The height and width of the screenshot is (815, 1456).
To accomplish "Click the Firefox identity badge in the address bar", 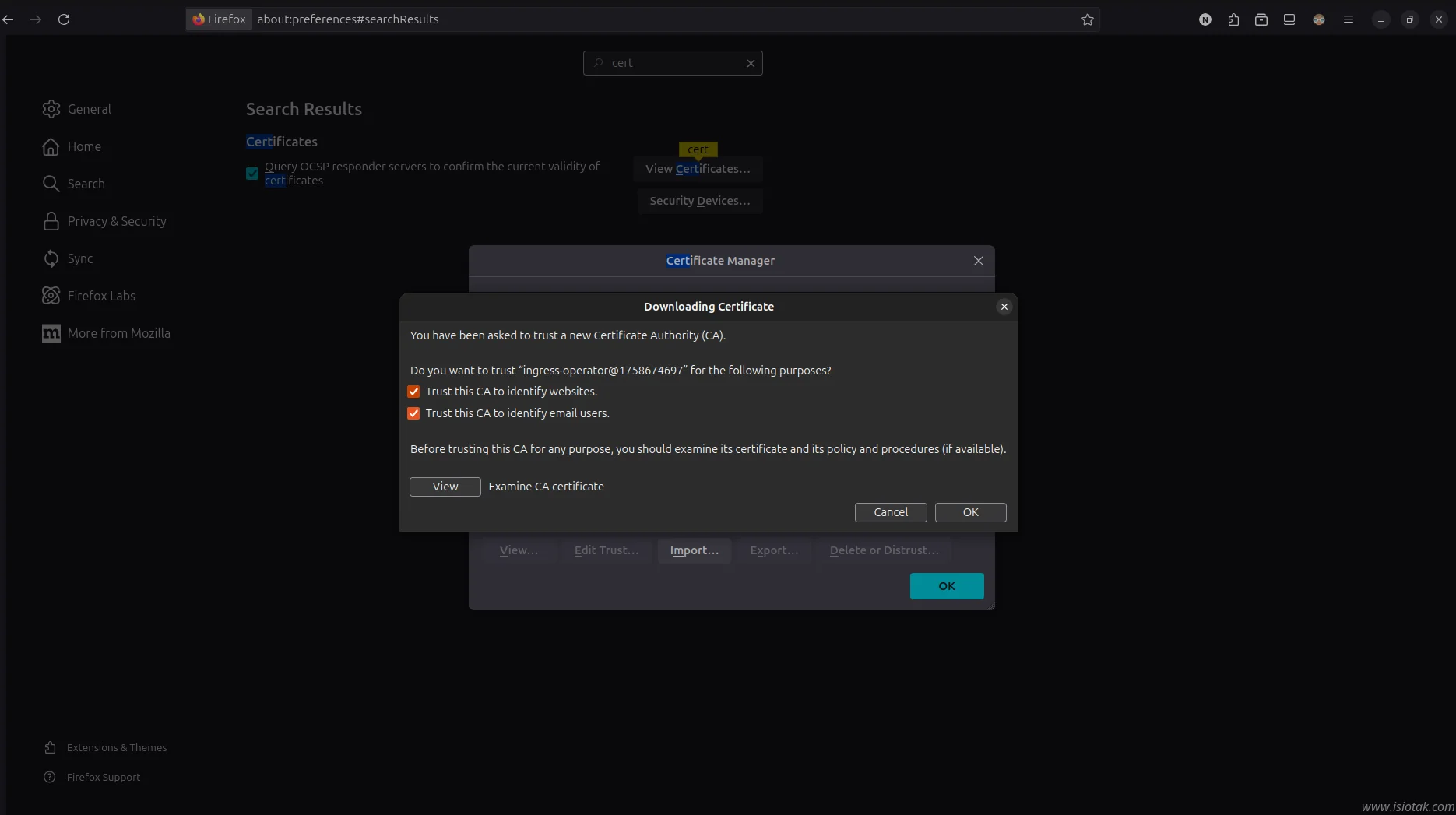I will click(219, 19).
